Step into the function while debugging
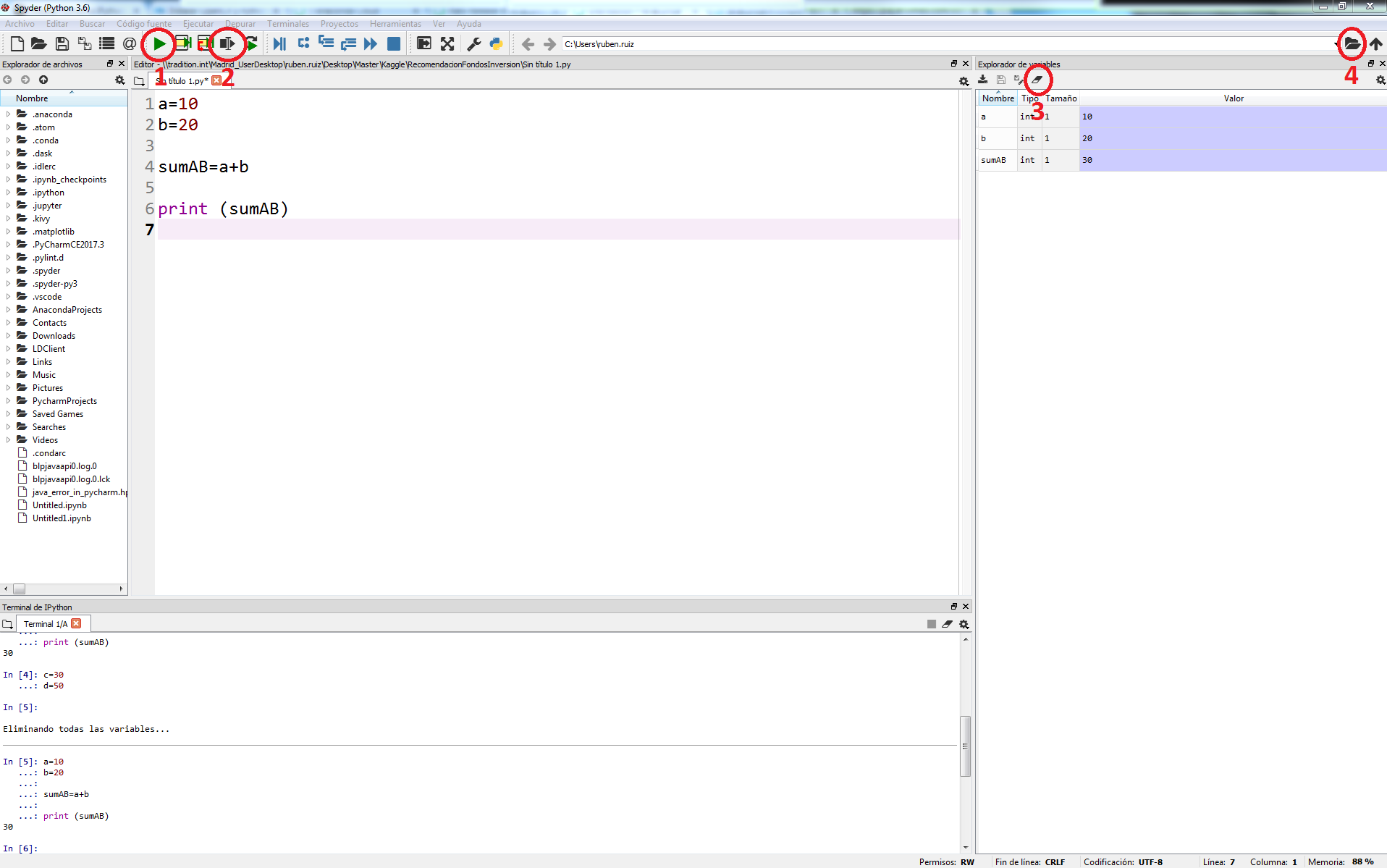This screenshot has height=868, width=1387. pos(326,43)
